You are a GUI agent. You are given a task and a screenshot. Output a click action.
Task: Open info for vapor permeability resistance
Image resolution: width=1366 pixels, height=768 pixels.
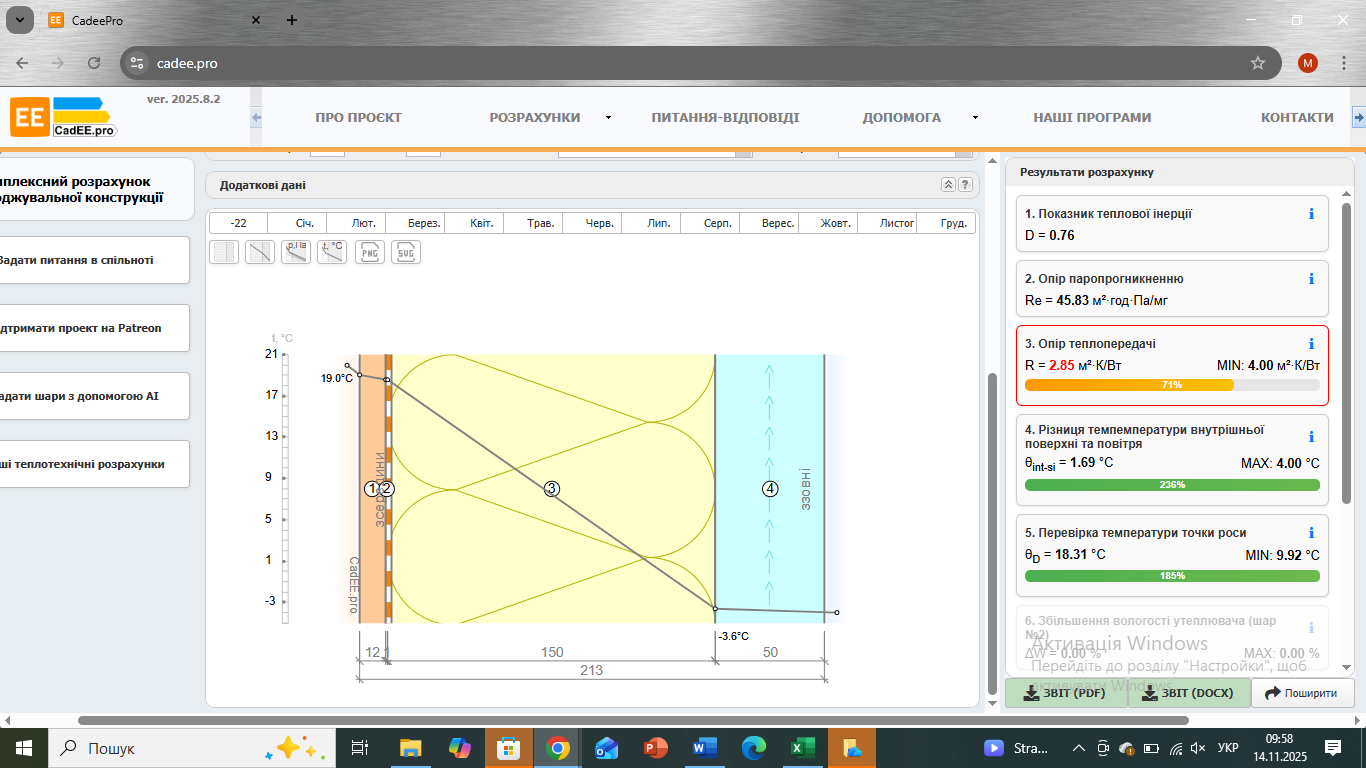coord(1311,279)
